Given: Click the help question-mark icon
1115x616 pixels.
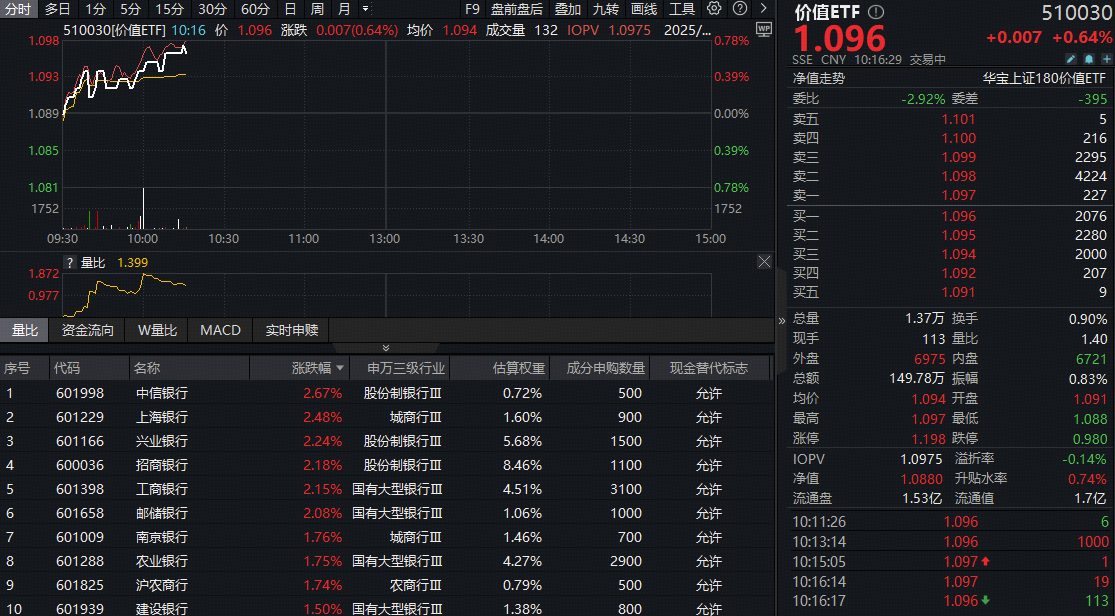Looking at the screenshot, I should point(739,9).
